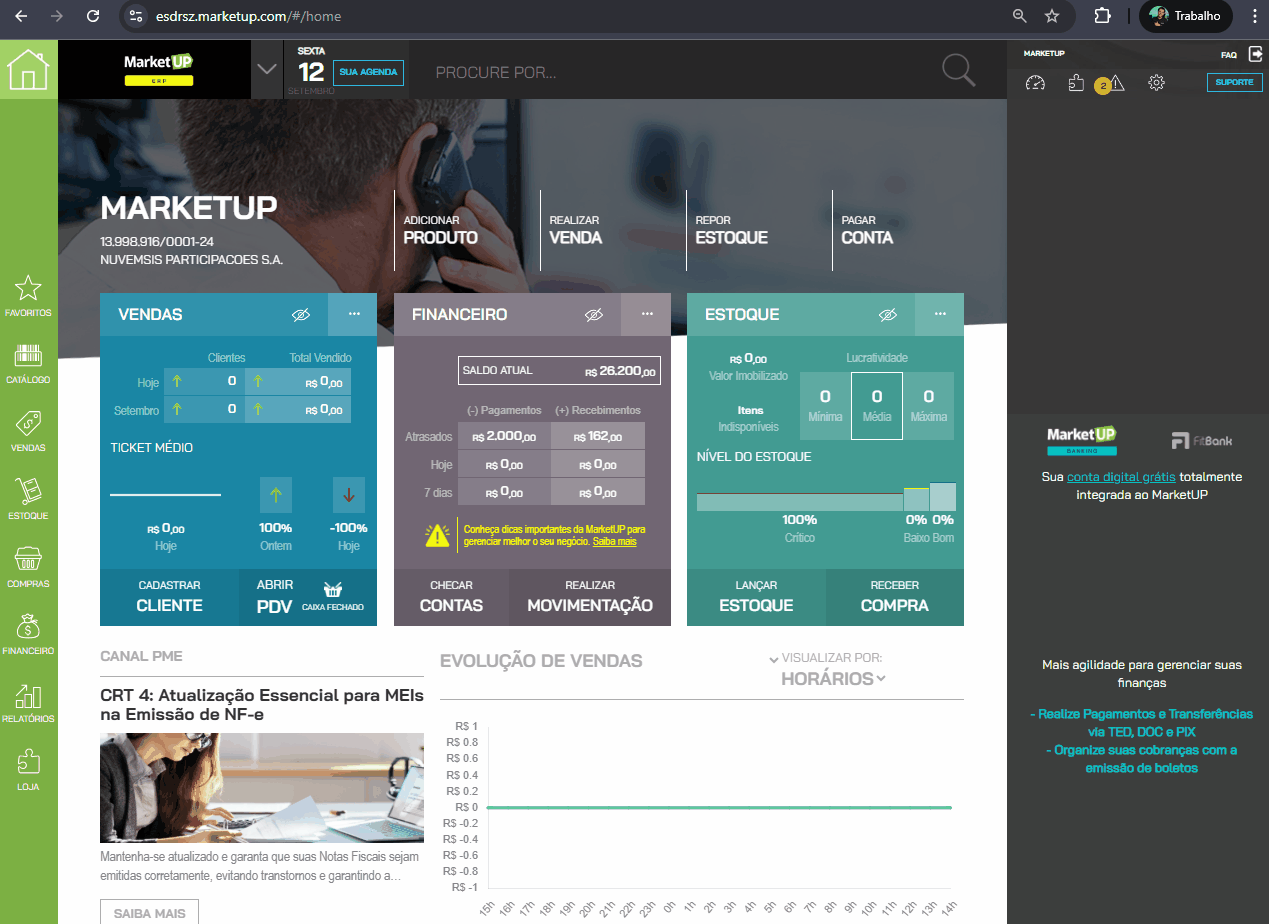The width and height of the screenshot is (1269, 924).
Task: Go to the Home sidebar icon
Action: coord(28,69)
